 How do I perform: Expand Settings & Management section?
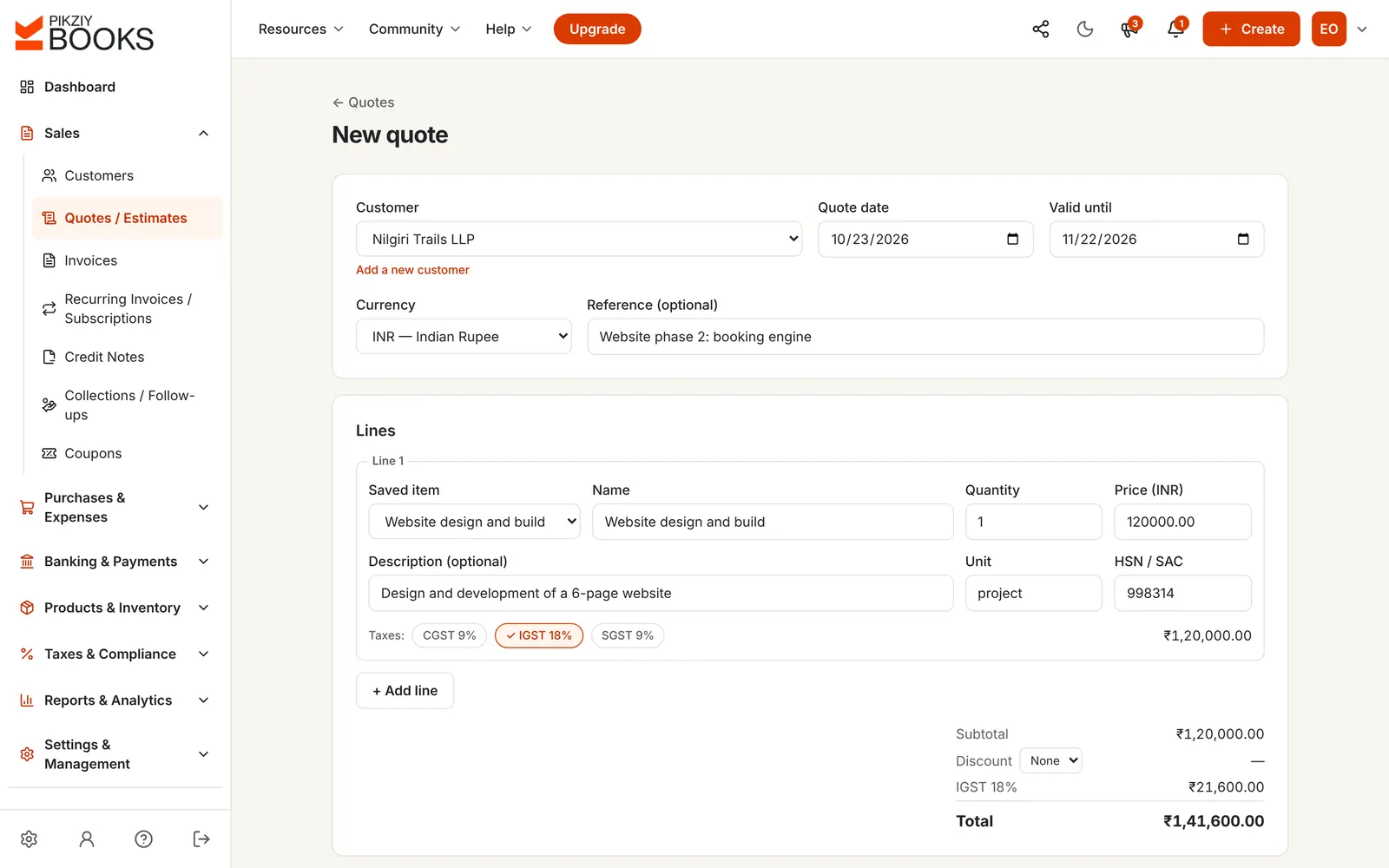(x=115, y=754)
